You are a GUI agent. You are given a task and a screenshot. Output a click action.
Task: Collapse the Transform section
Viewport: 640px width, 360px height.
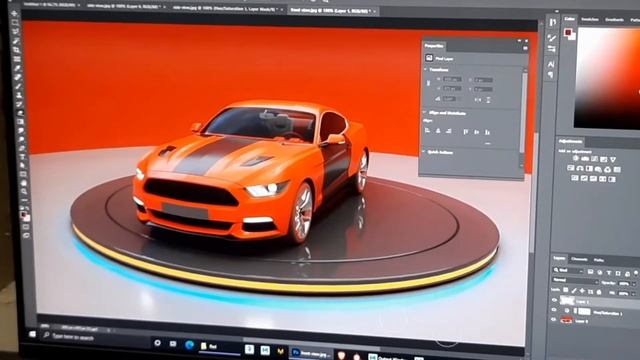[425, 69]
